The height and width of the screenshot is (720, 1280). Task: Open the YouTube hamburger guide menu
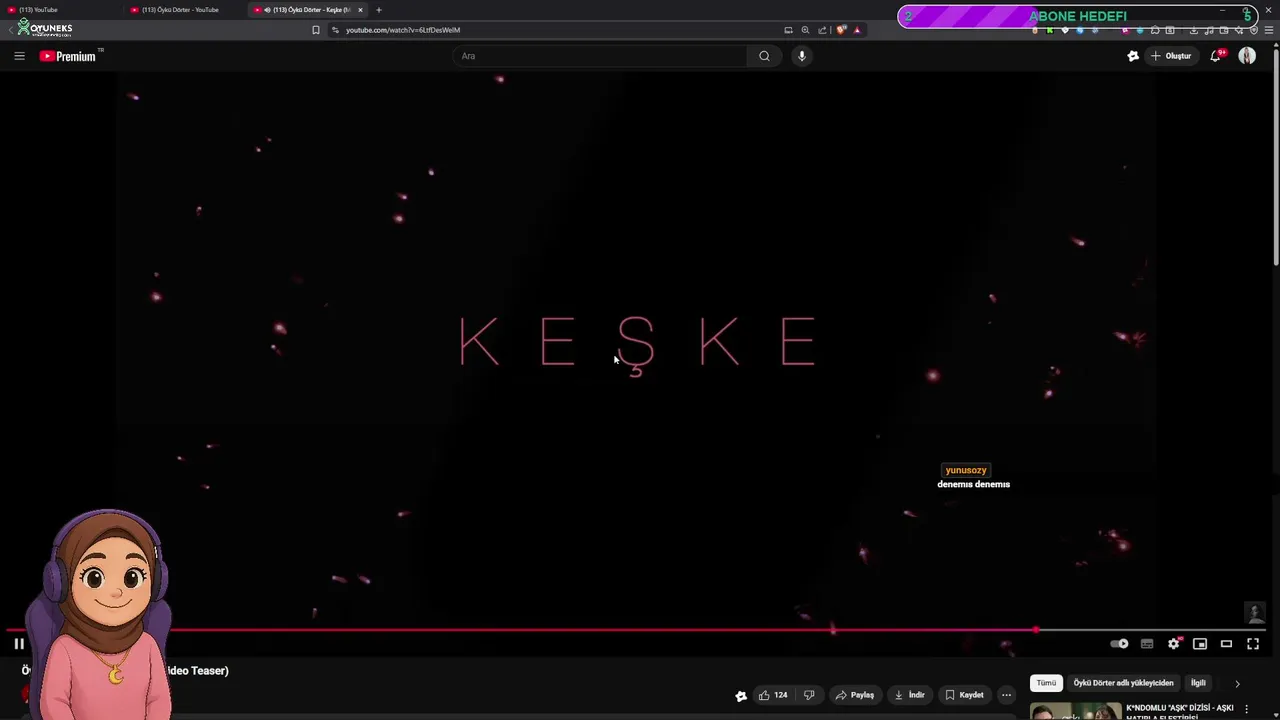click(19, 56)
